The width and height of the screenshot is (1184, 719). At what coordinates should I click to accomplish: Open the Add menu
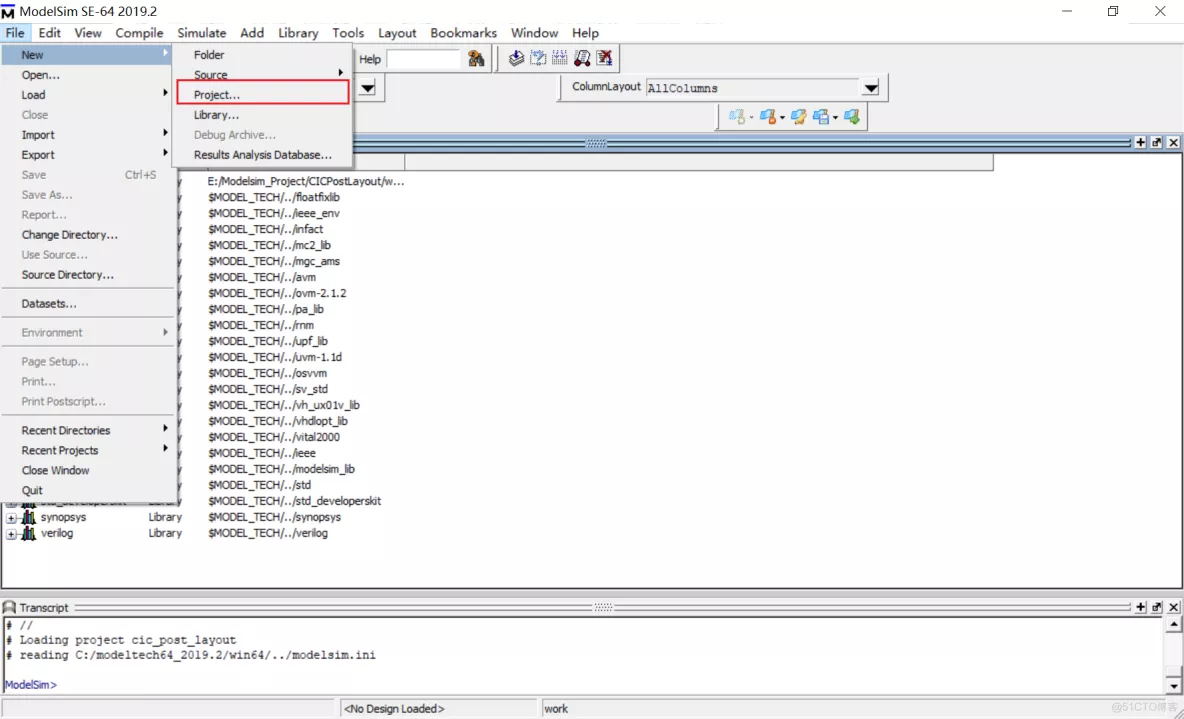(252, 32)
